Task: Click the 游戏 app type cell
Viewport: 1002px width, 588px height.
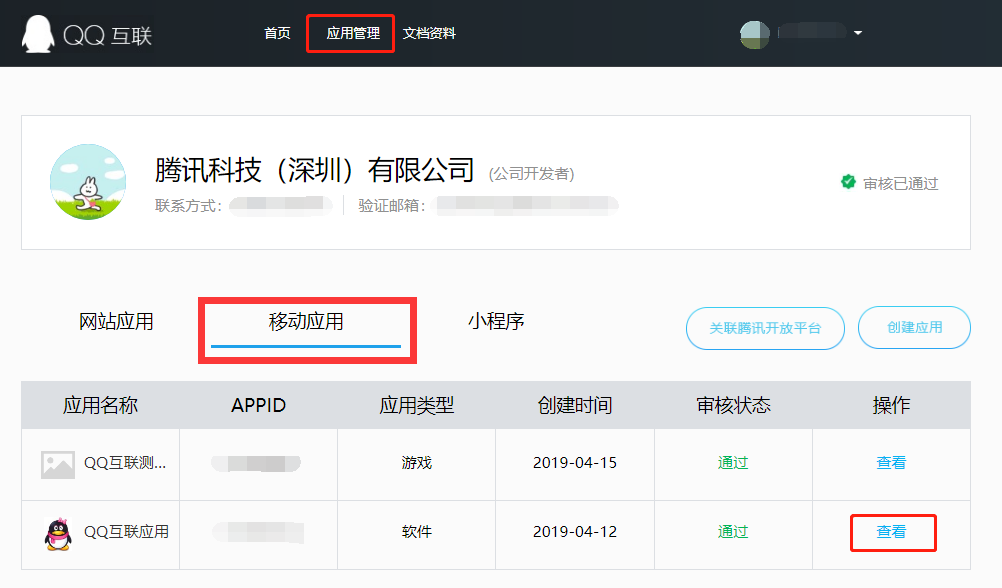Action: [x=417, y=463]
